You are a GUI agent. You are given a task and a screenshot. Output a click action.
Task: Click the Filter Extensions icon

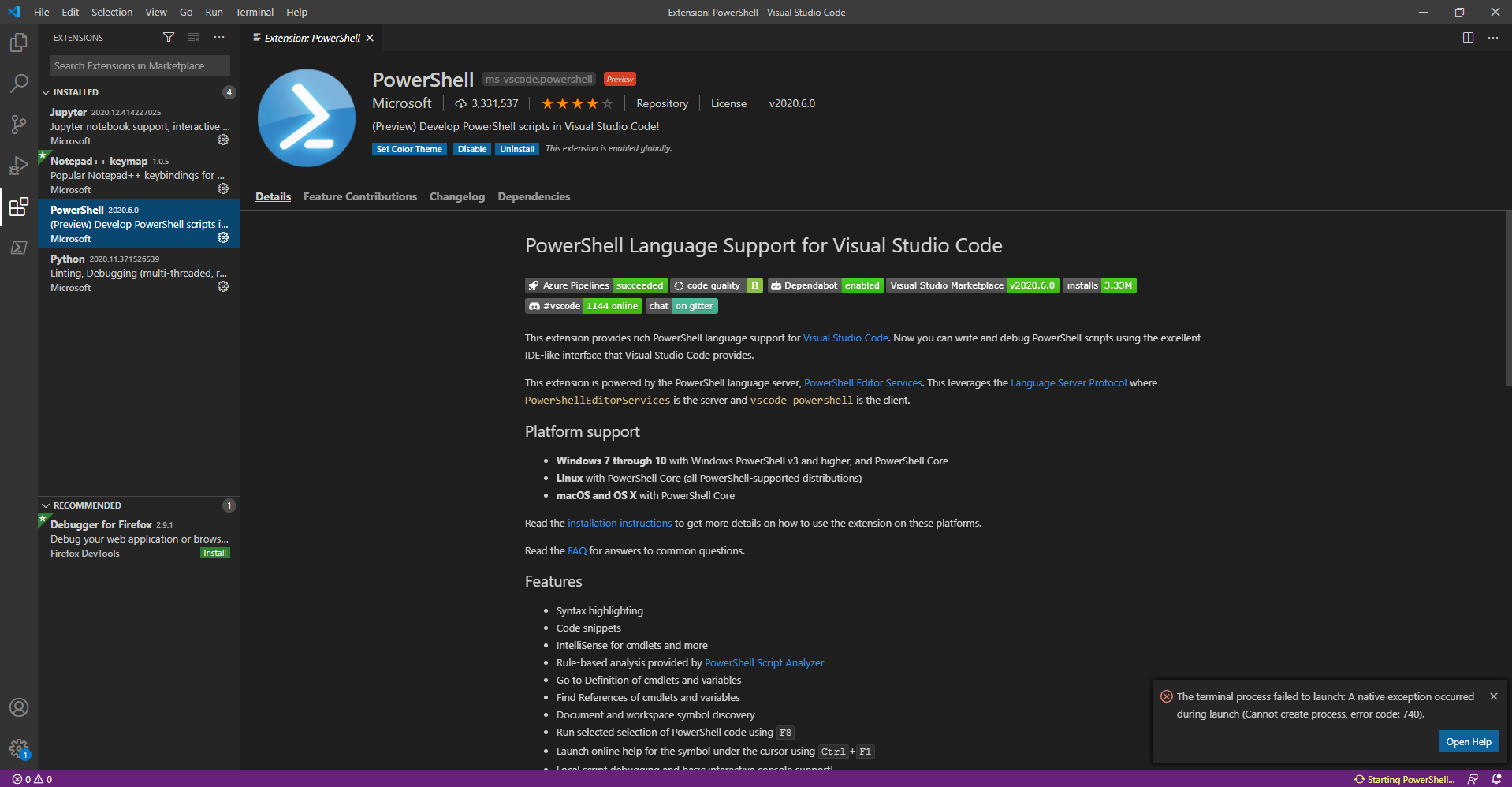168,37
